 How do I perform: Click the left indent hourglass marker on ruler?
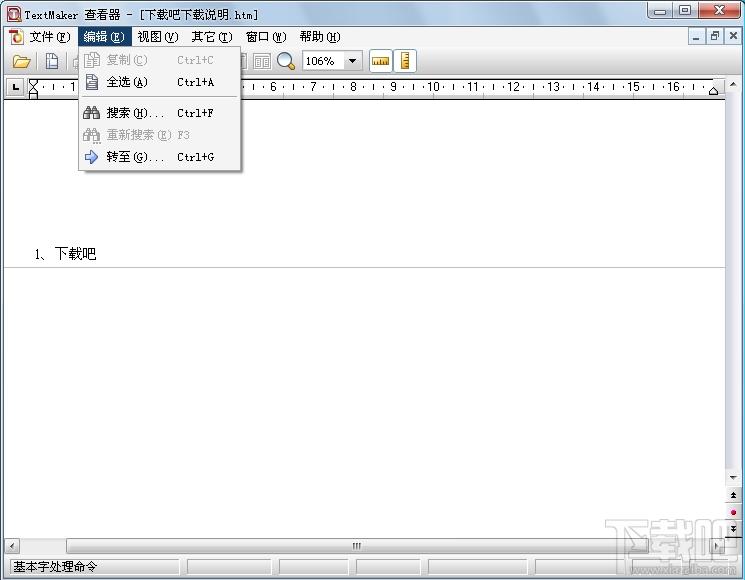(33, 88)
